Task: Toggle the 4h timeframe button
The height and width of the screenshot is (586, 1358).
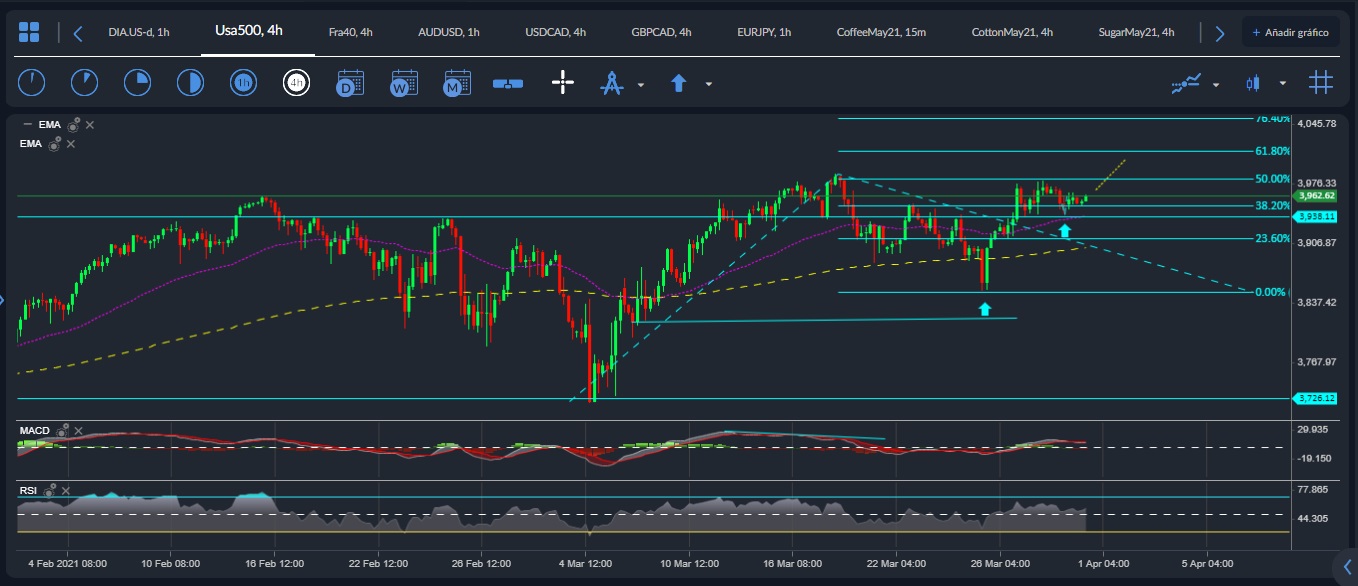Action: [x=296, y=83]
